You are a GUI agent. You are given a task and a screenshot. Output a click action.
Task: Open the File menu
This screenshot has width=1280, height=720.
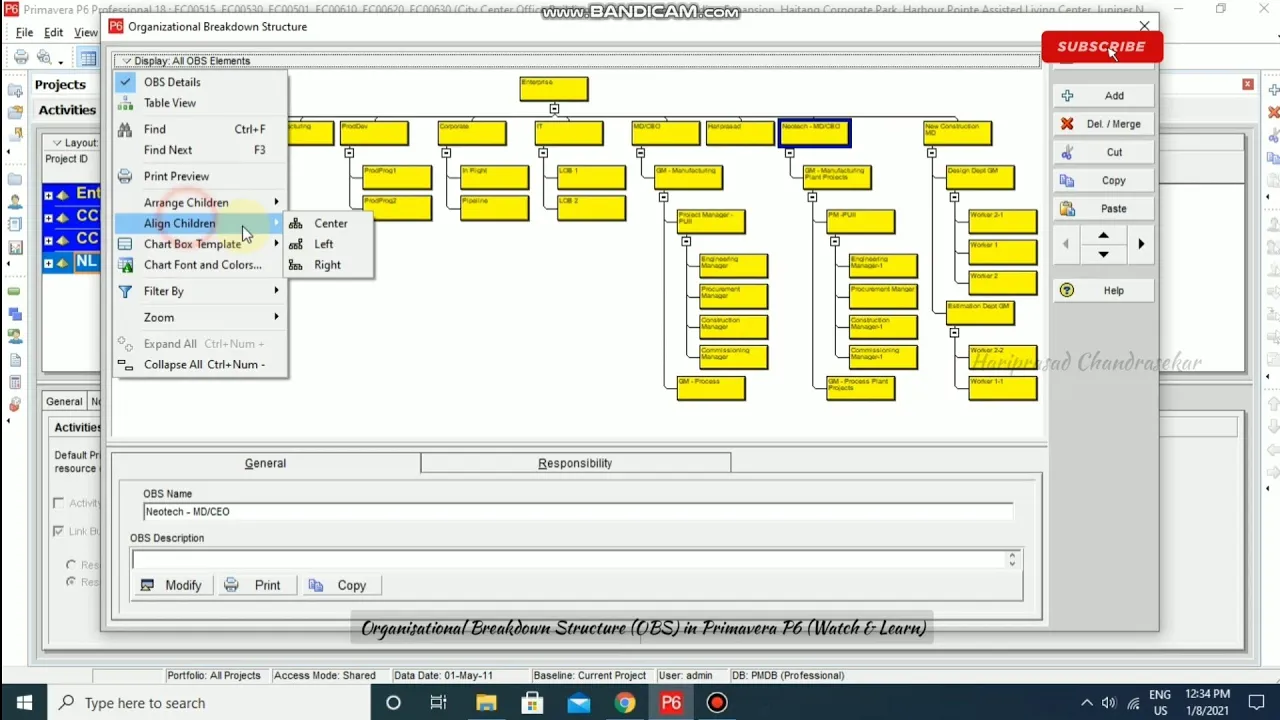[24, 32]
